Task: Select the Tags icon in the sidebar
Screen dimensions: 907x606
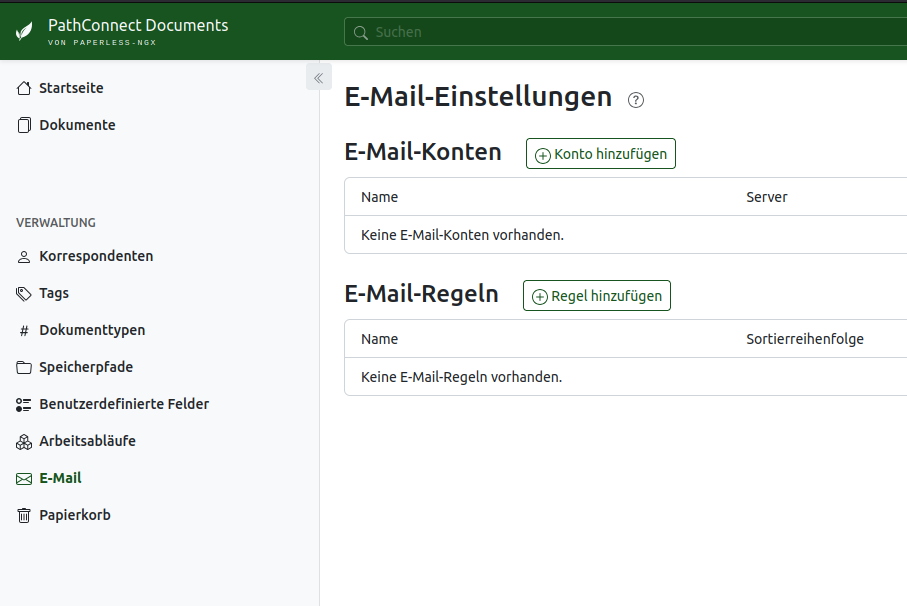Action: tap(22, 293)
